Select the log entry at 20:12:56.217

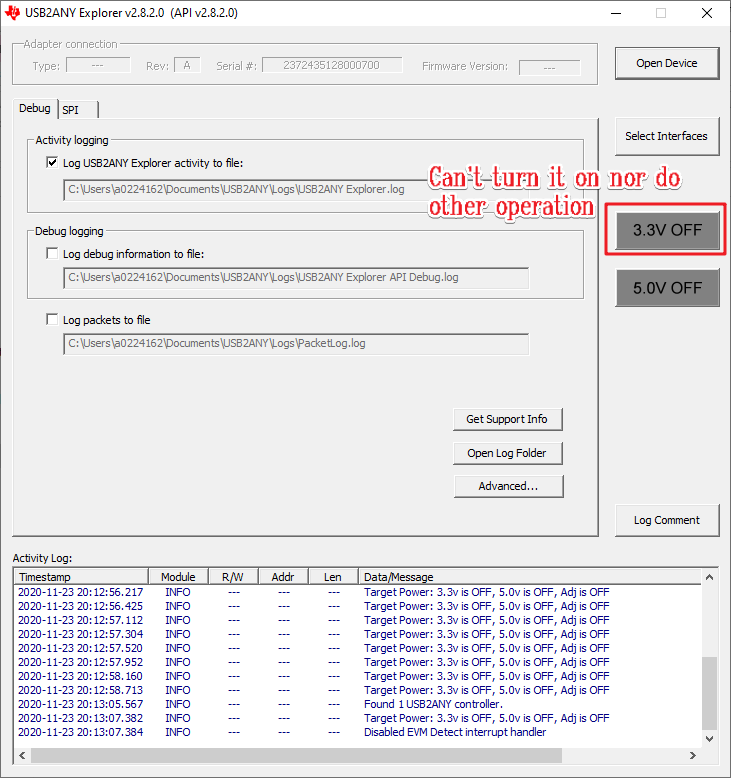[358, 592]
